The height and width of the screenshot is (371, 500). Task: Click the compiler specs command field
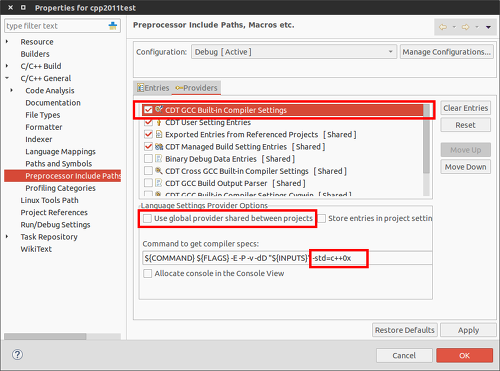pos(287,258)
